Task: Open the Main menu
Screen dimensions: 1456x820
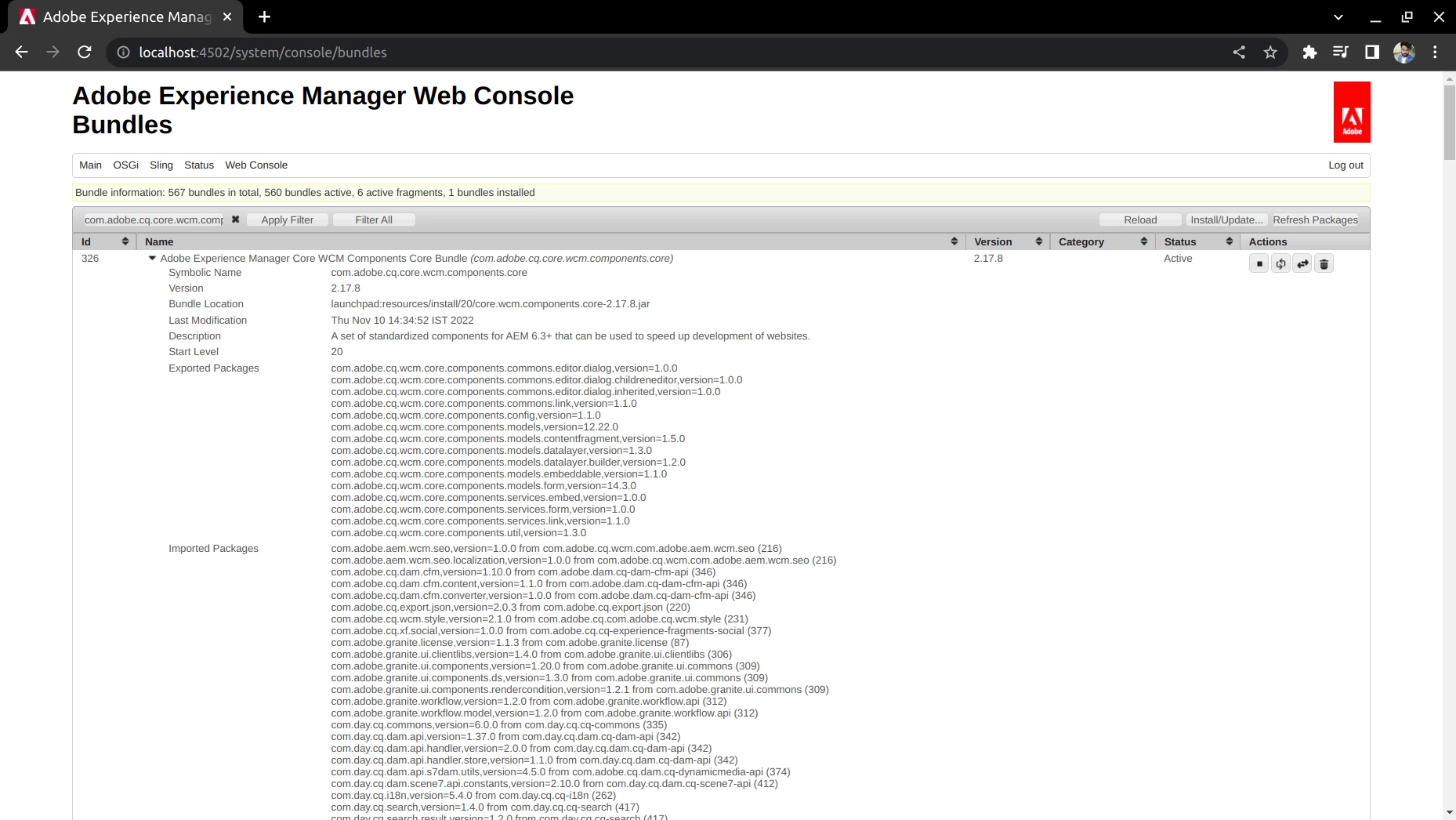Action: (90, 165)
